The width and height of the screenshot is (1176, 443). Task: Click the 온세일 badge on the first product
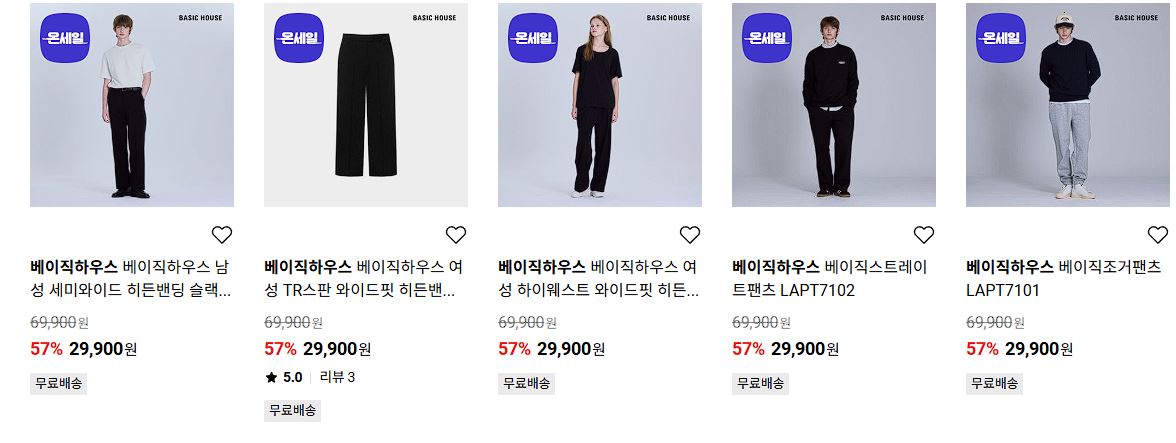click(x=65, y=37)
